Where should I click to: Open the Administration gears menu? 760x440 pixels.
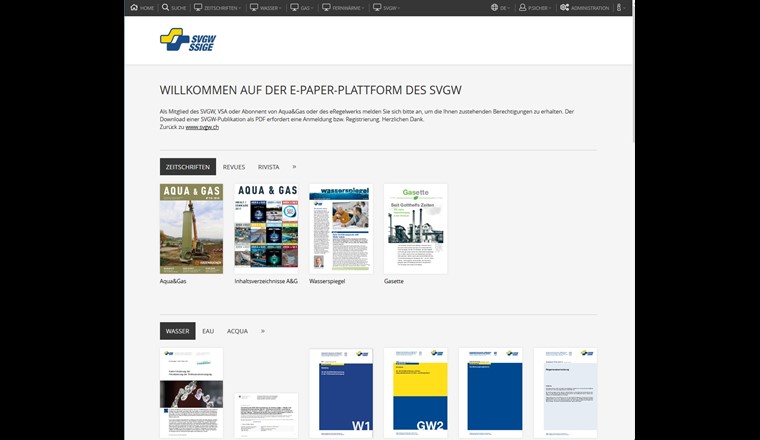point(585,8)
